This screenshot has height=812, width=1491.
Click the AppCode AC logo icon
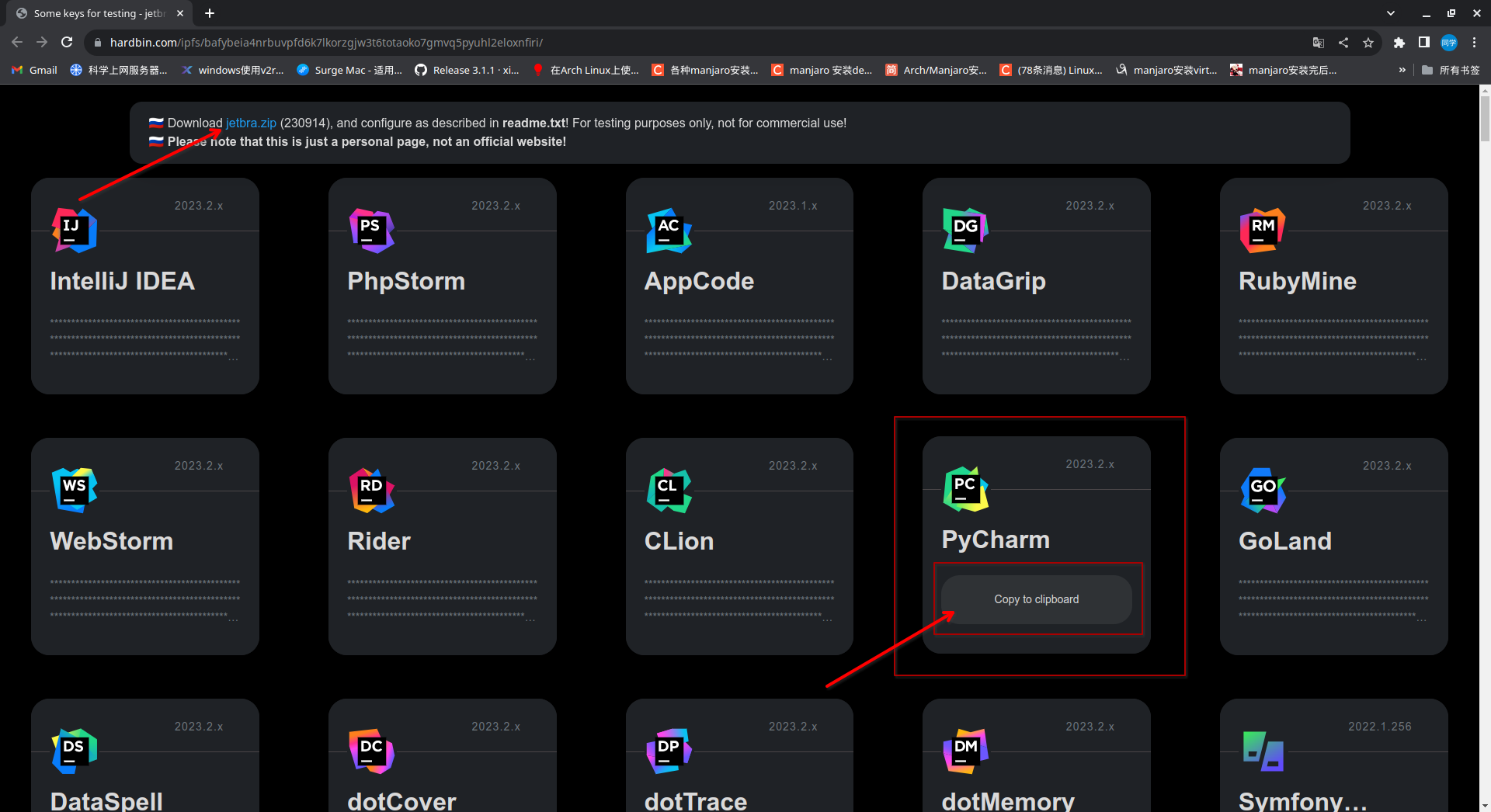[x=669, y=231]
